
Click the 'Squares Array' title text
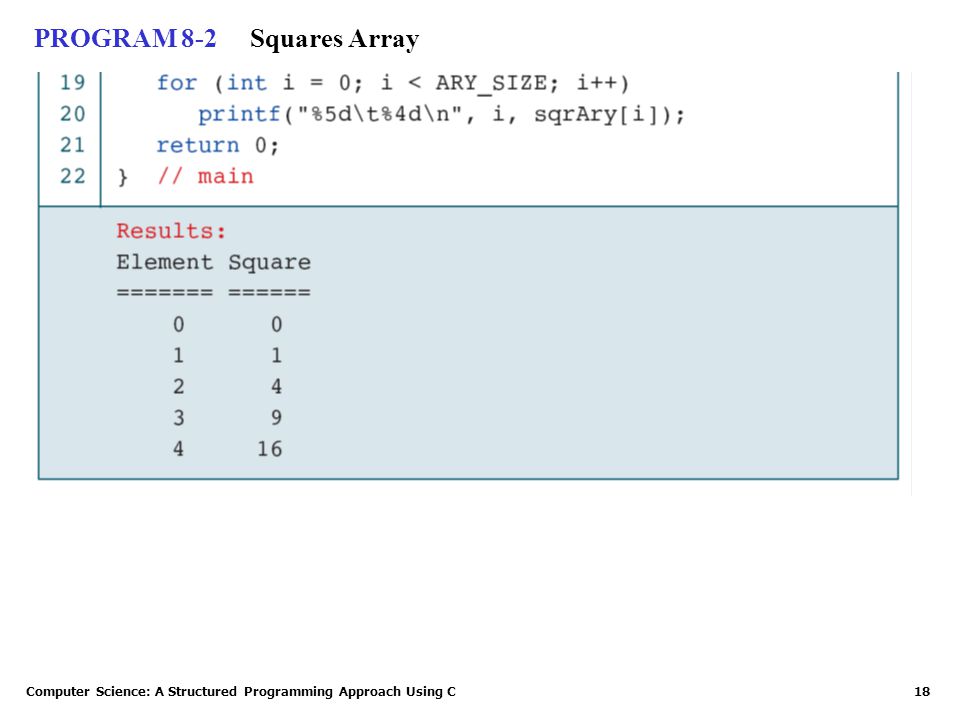click(x=334, y=40)
